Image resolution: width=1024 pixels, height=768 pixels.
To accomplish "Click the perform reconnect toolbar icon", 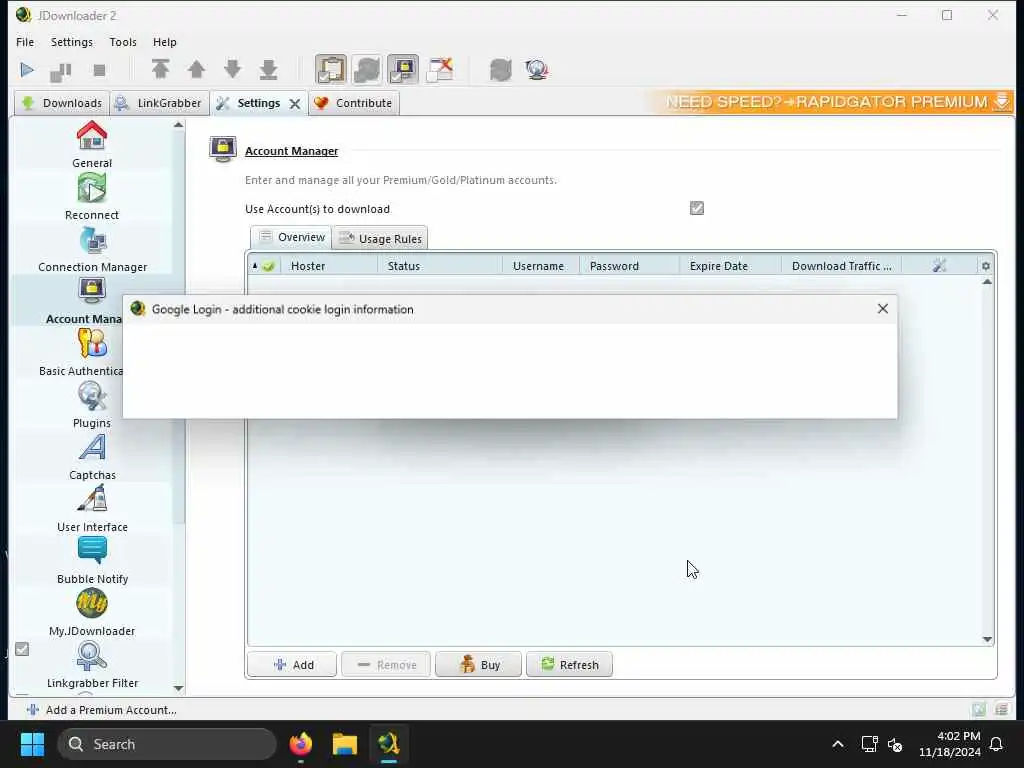I will (501, 70).
